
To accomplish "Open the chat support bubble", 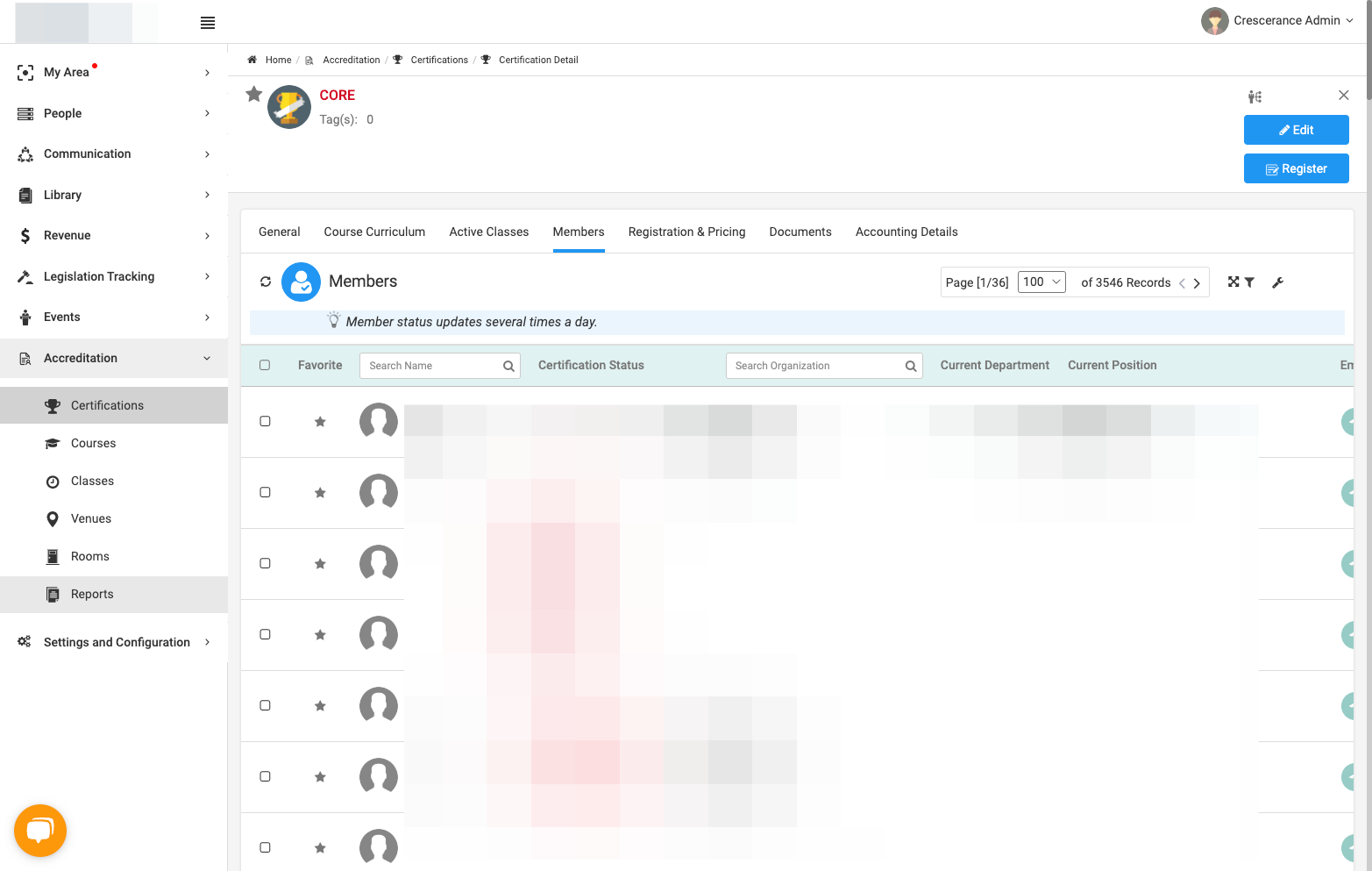I will [x=40, y=830].
